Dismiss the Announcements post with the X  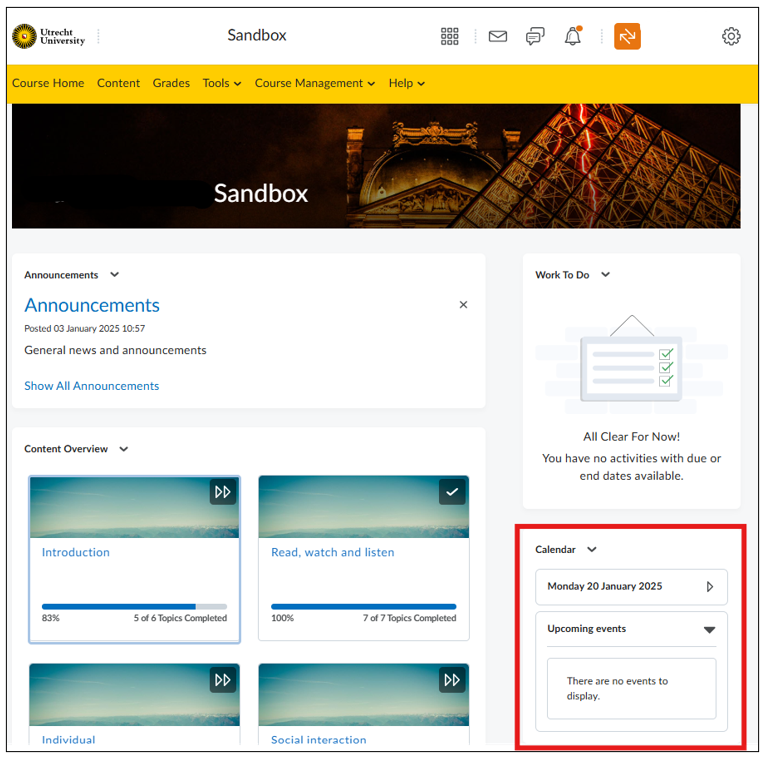463,305
